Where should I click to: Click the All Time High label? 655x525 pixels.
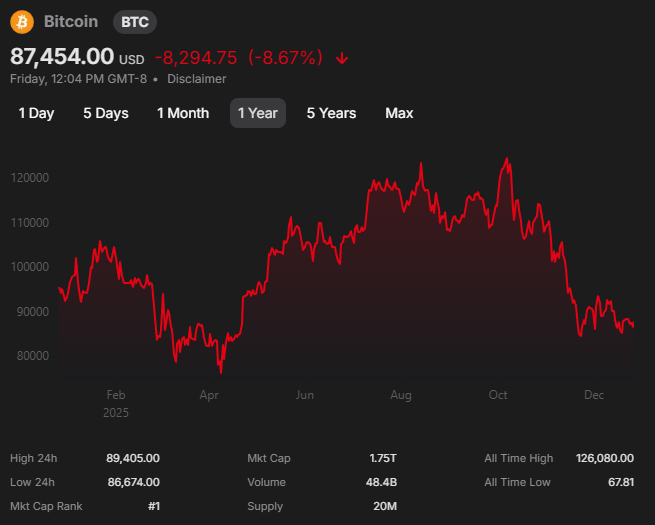(x=518, y=459)
